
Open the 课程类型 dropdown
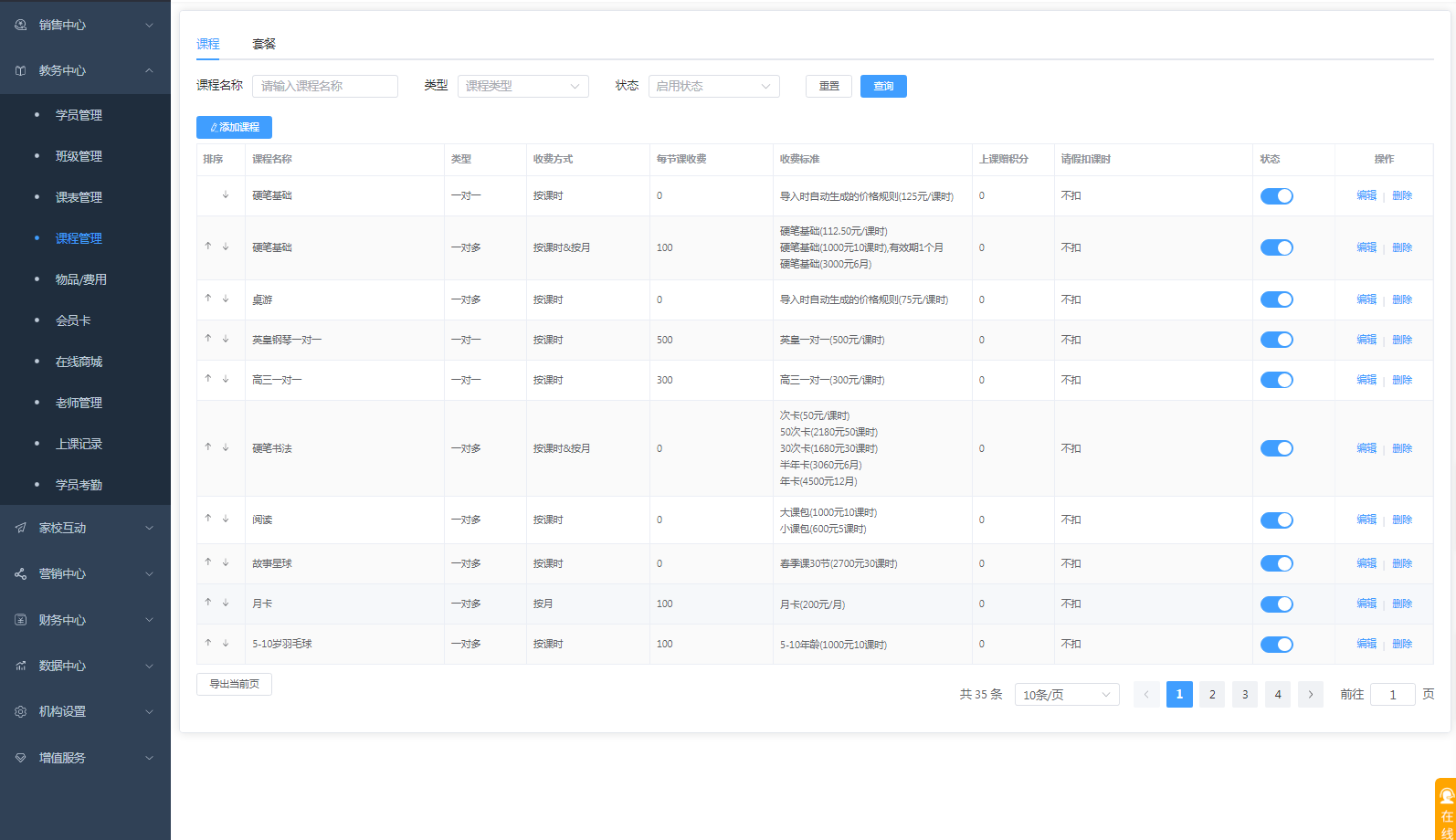(x=523, y=86)
